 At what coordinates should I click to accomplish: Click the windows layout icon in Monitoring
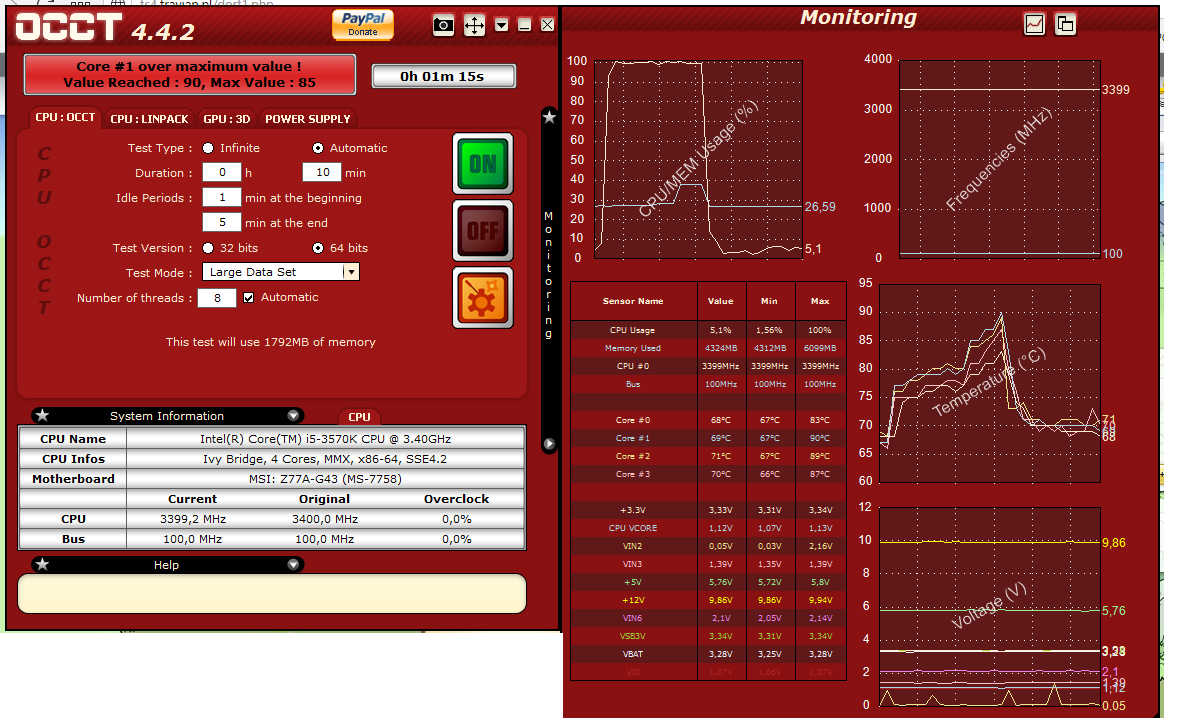(x=1065, y=24)
